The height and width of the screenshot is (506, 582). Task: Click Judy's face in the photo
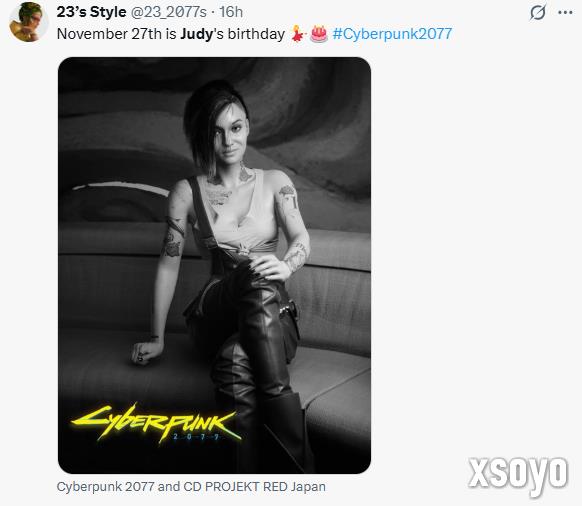click(x=231, y=134)
